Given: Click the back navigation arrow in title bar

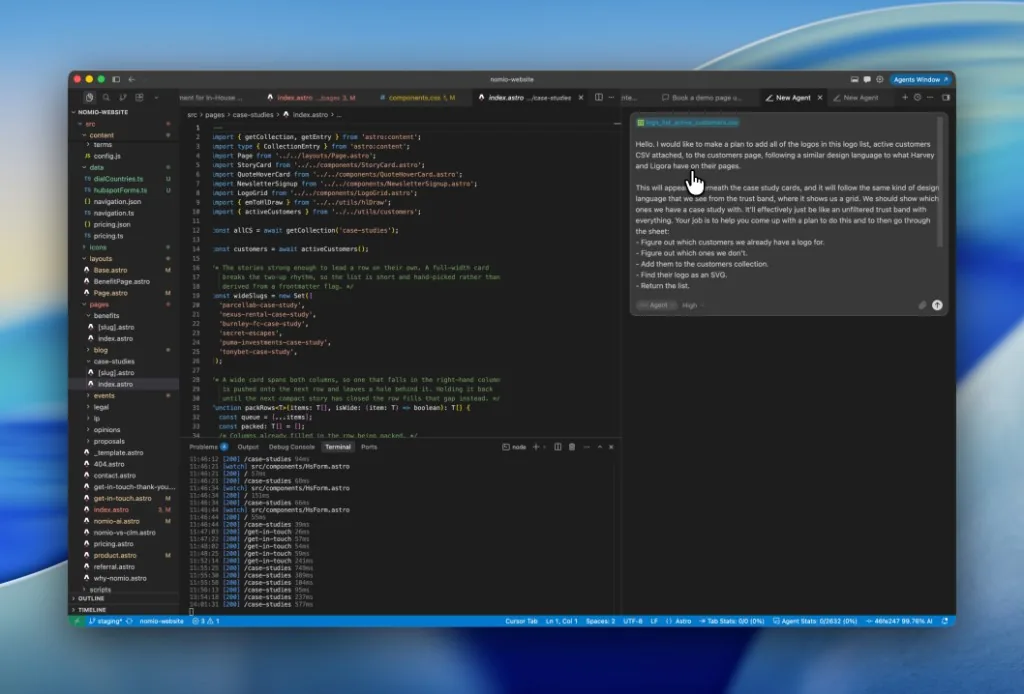Looking at the screenshot, I should (x=132, y=79).
